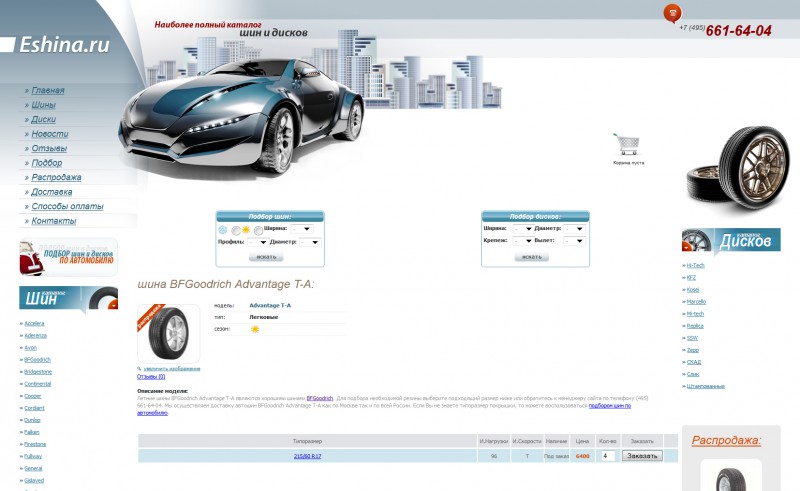Open the tire Ширина dropdown
This screenshot has width=800, height=491.
[x=302, y=229]
